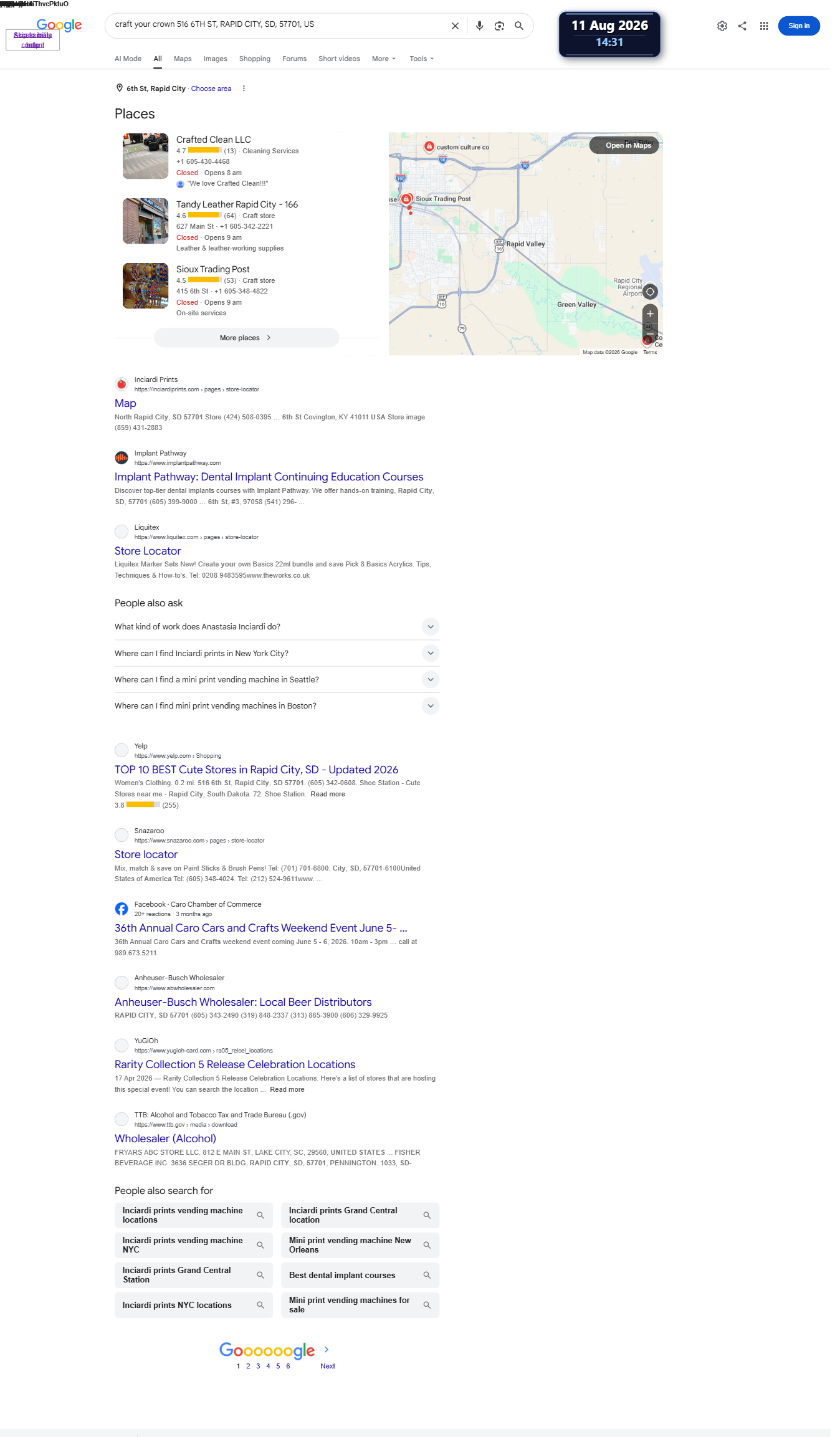Open the Sioux Trading Post thumbnail
This screenshot has height=1437, width=840.
(x=145, y=286)
